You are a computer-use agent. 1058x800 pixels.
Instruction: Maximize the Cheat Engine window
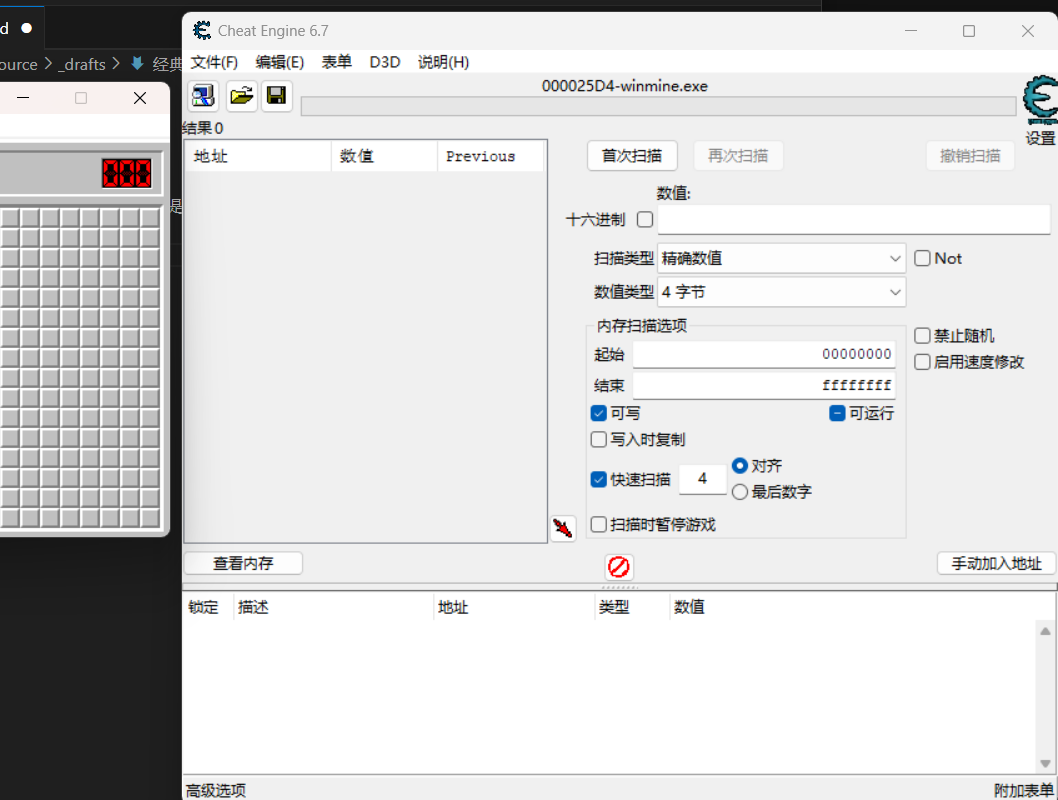pos(969,31)
